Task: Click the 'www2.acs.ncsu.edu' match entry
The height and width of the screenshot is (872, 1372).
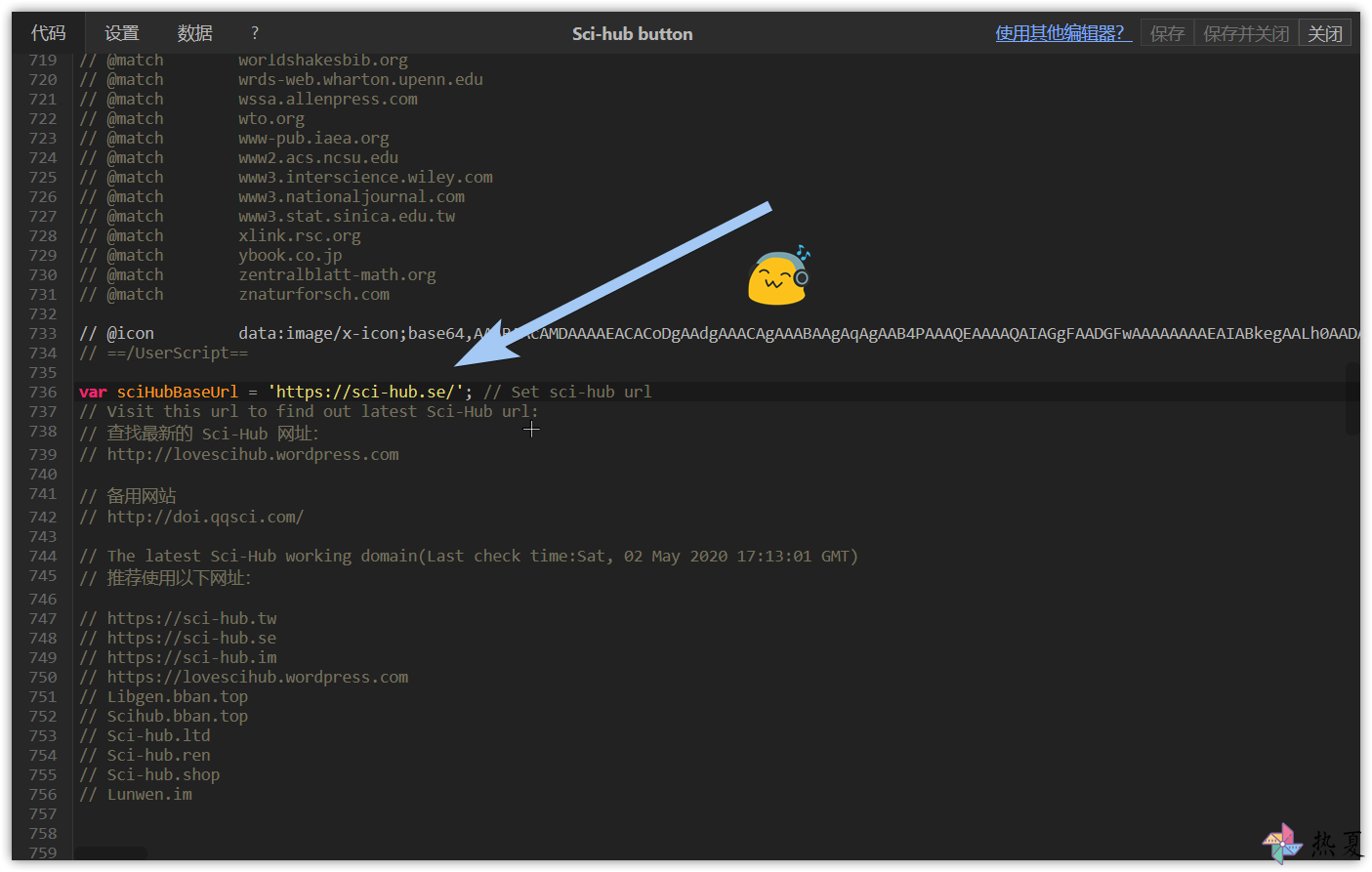Action: (318, 157)
